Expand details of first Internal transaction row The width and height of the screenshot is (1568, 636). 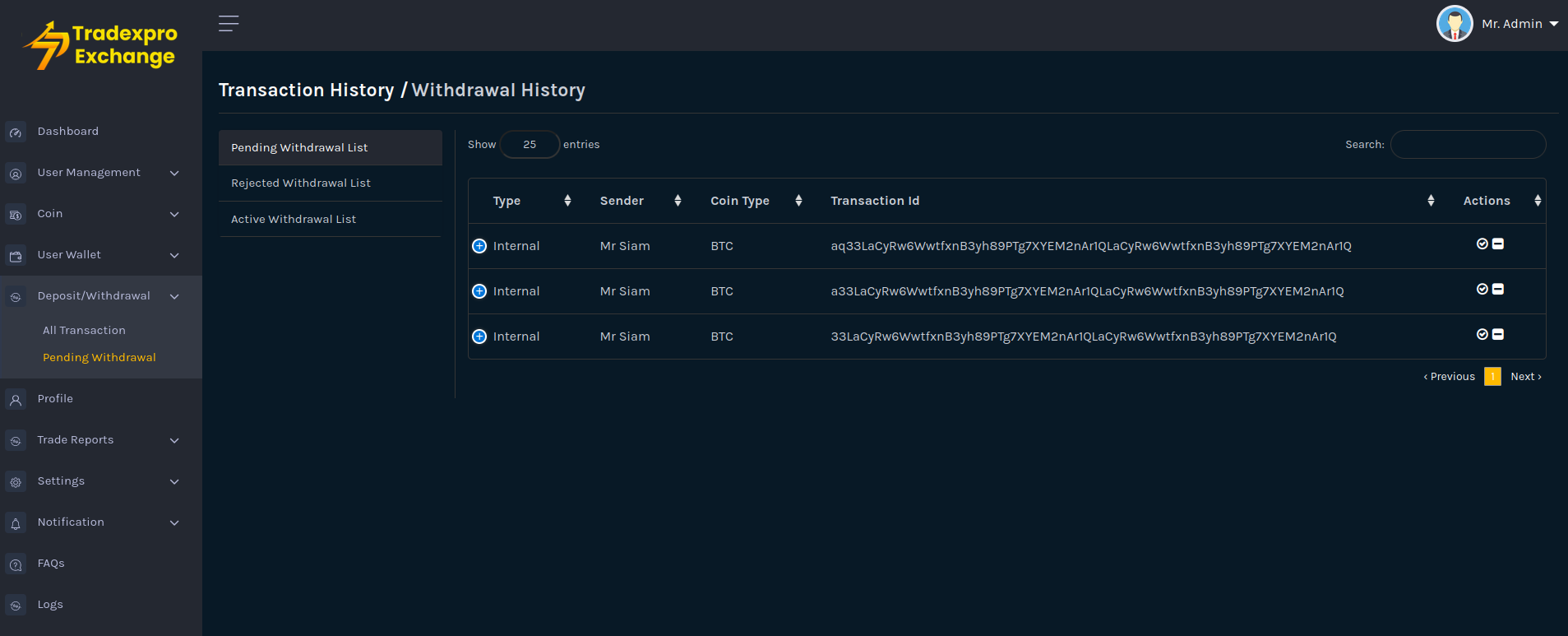(x=479, y=246)
